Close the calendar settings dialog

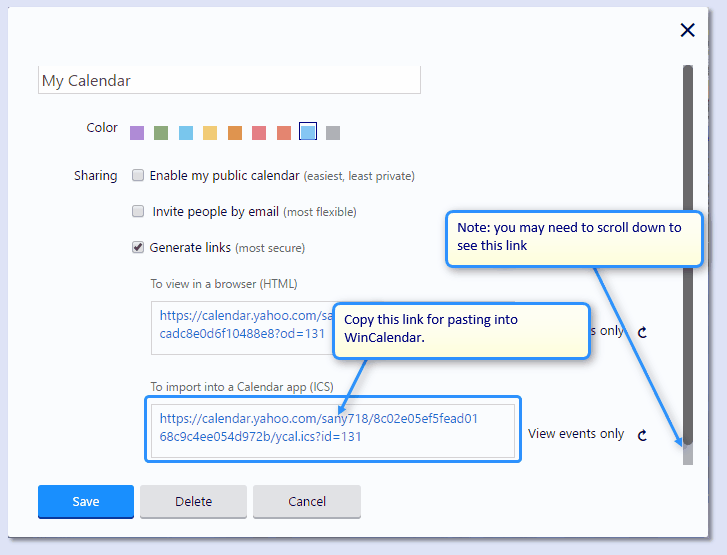687,30
